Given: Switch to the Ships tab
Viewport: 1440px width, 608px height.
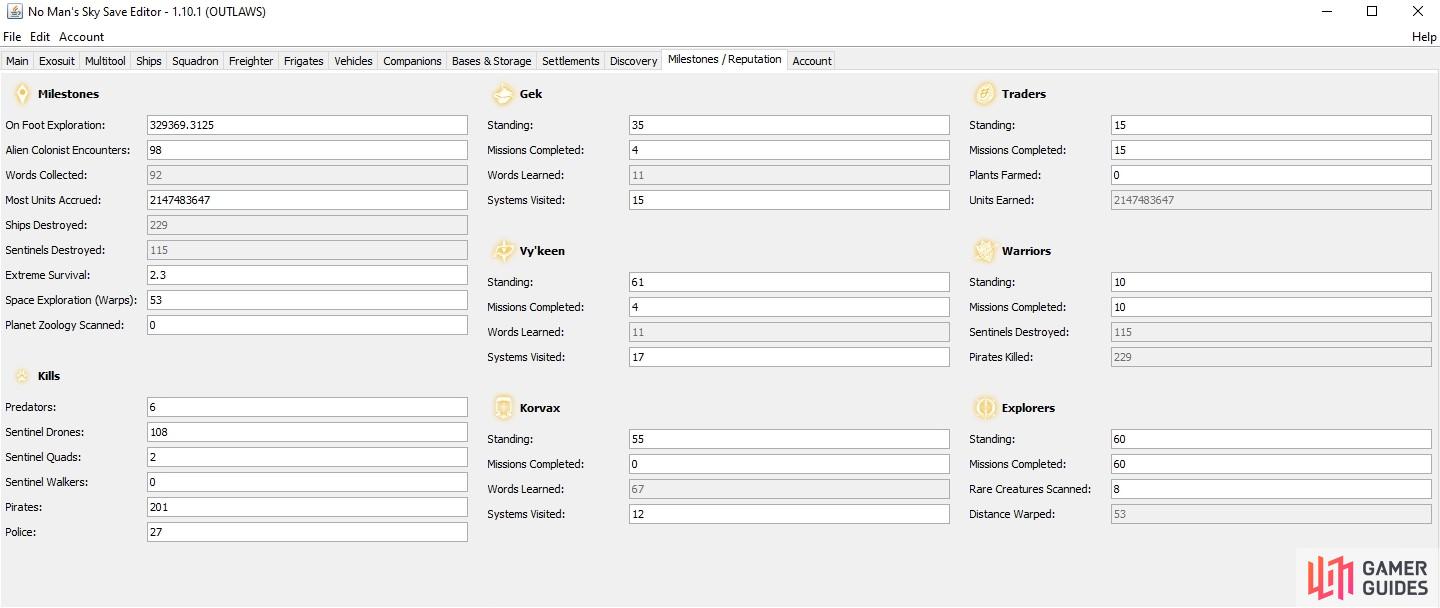Looking at the screenshot, I should [149, 61].
